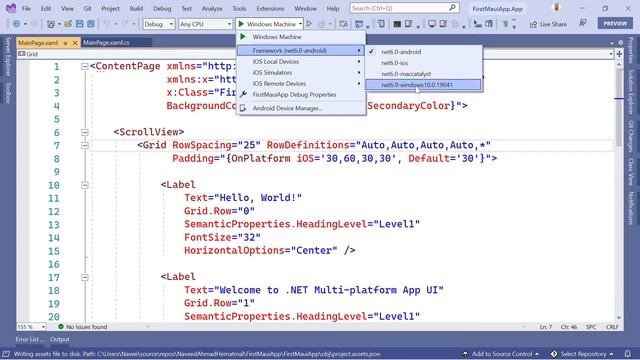Image resolution: width=640 pixels, height=360 pixels.
Task: Click Select Repository in status bar
Action: coord(582,354)
